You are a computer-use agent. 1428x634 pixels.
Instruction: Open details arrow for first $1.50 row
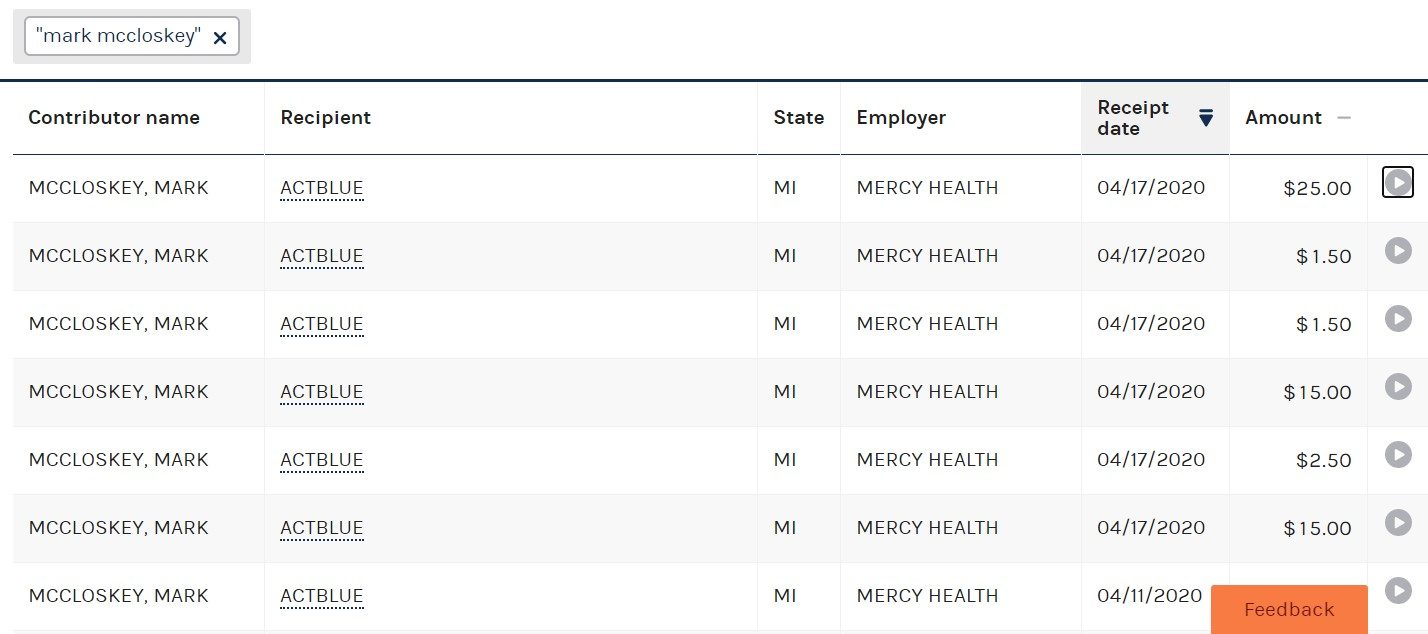click(1398, 250)
